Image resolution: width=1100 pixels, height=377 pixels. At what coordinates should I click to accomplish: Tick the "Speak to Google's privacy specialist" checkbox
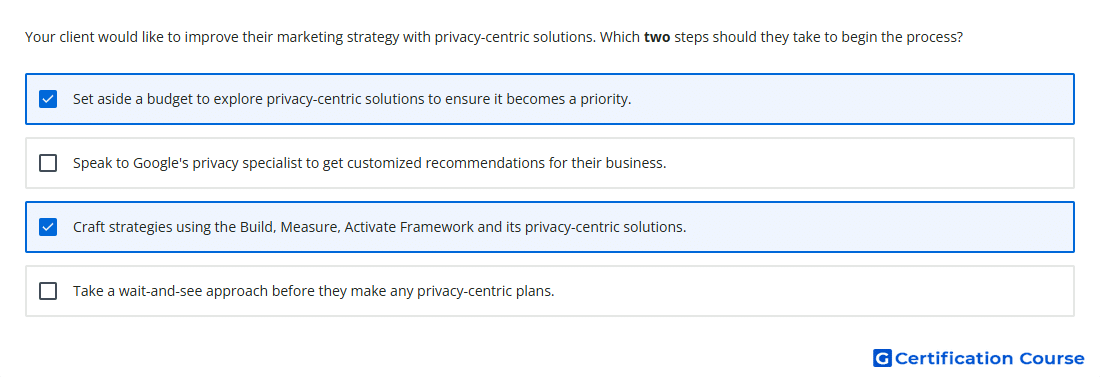click(x=48, y=163)
